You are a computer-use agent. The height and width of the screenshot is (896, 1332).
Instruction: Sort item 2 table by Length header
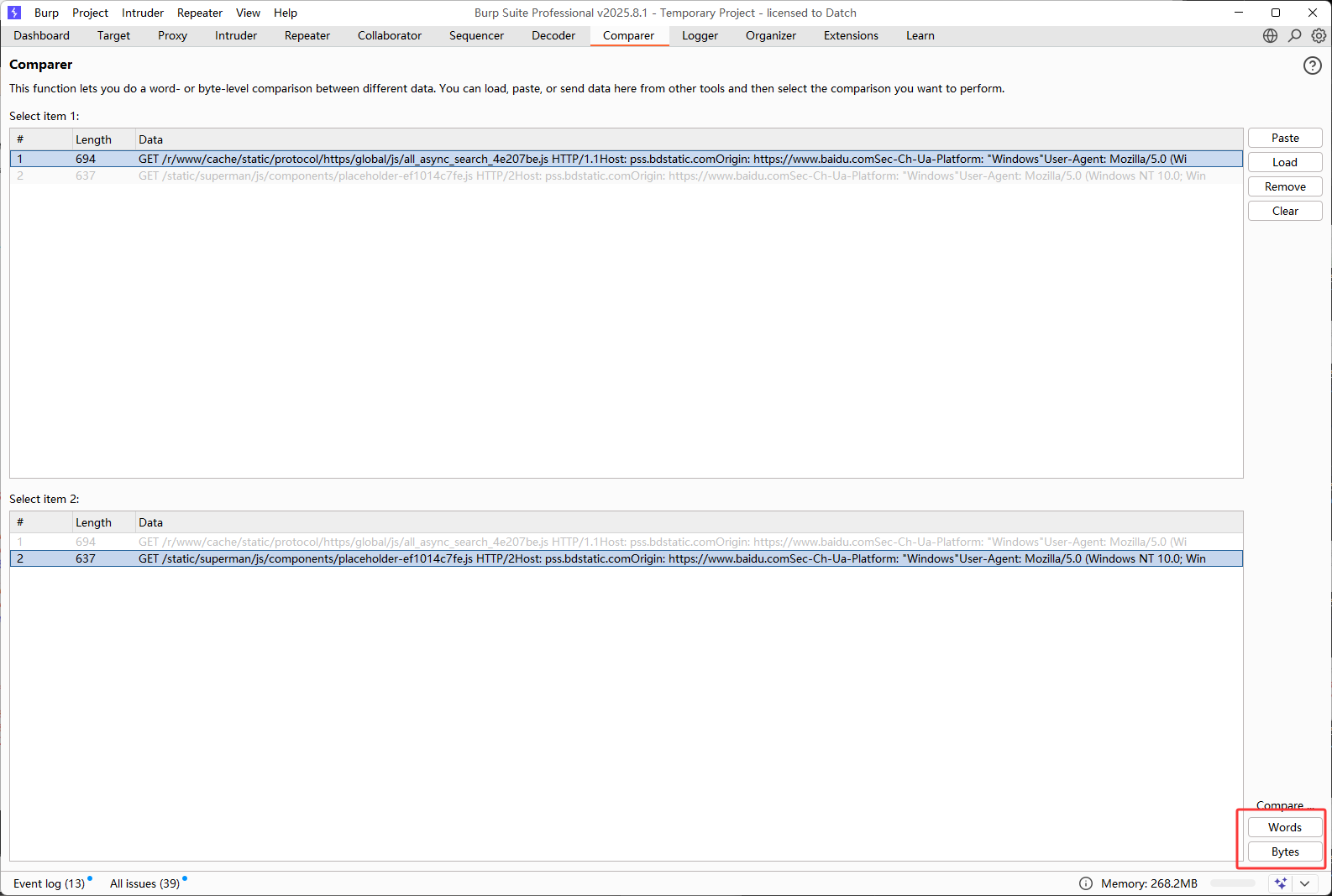(x=103, y=522)
